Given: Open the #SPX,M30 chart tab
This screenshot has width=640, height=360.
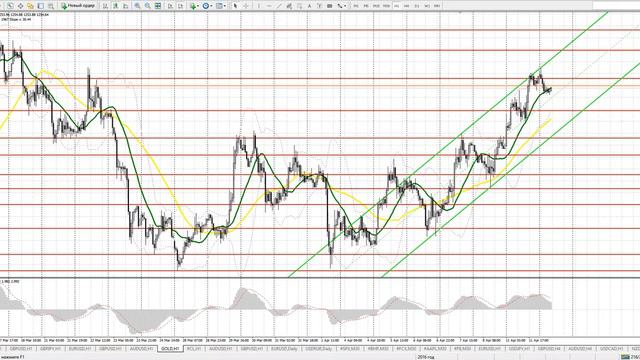Looking at the screenshot, I should tap(350, 349).
